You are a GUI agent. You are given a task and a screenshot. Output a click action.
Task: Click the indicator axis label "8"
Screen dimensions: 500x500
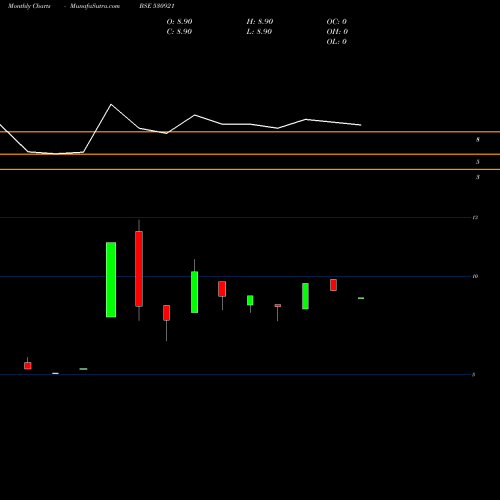478,140
